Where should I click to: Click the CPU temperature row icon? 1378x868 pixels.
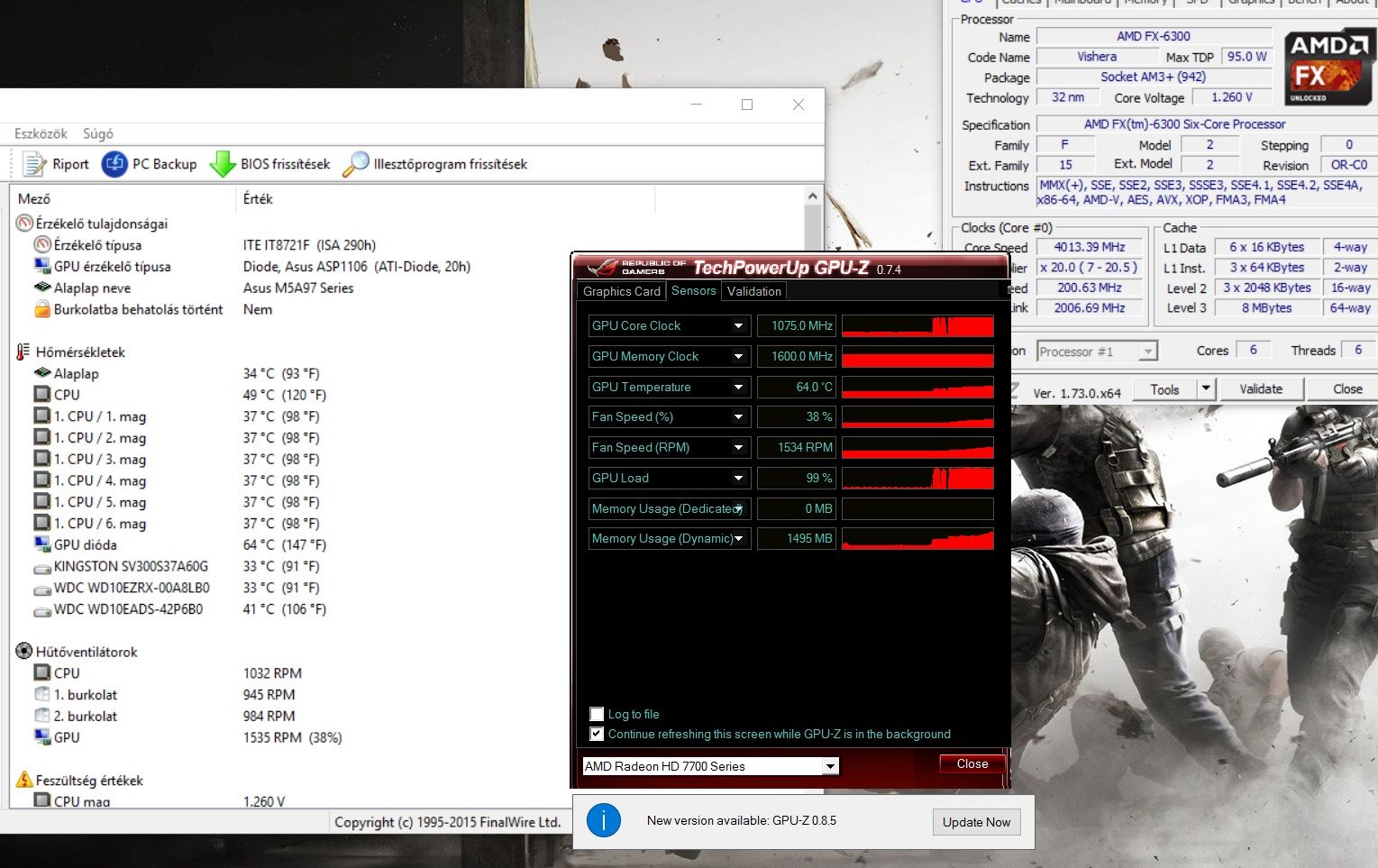[42, 395]
